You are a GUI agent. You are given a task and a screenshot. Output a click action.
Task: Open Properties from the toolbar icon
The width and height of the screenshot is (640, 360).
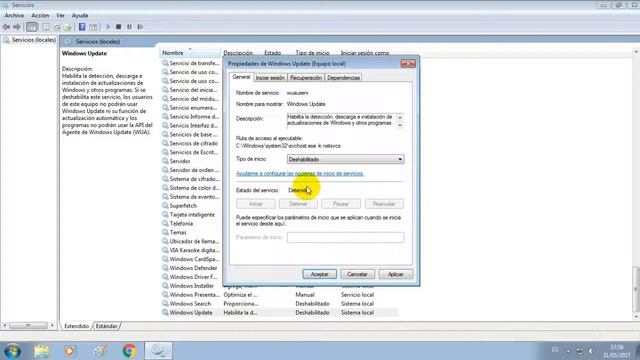pos(46,27)
